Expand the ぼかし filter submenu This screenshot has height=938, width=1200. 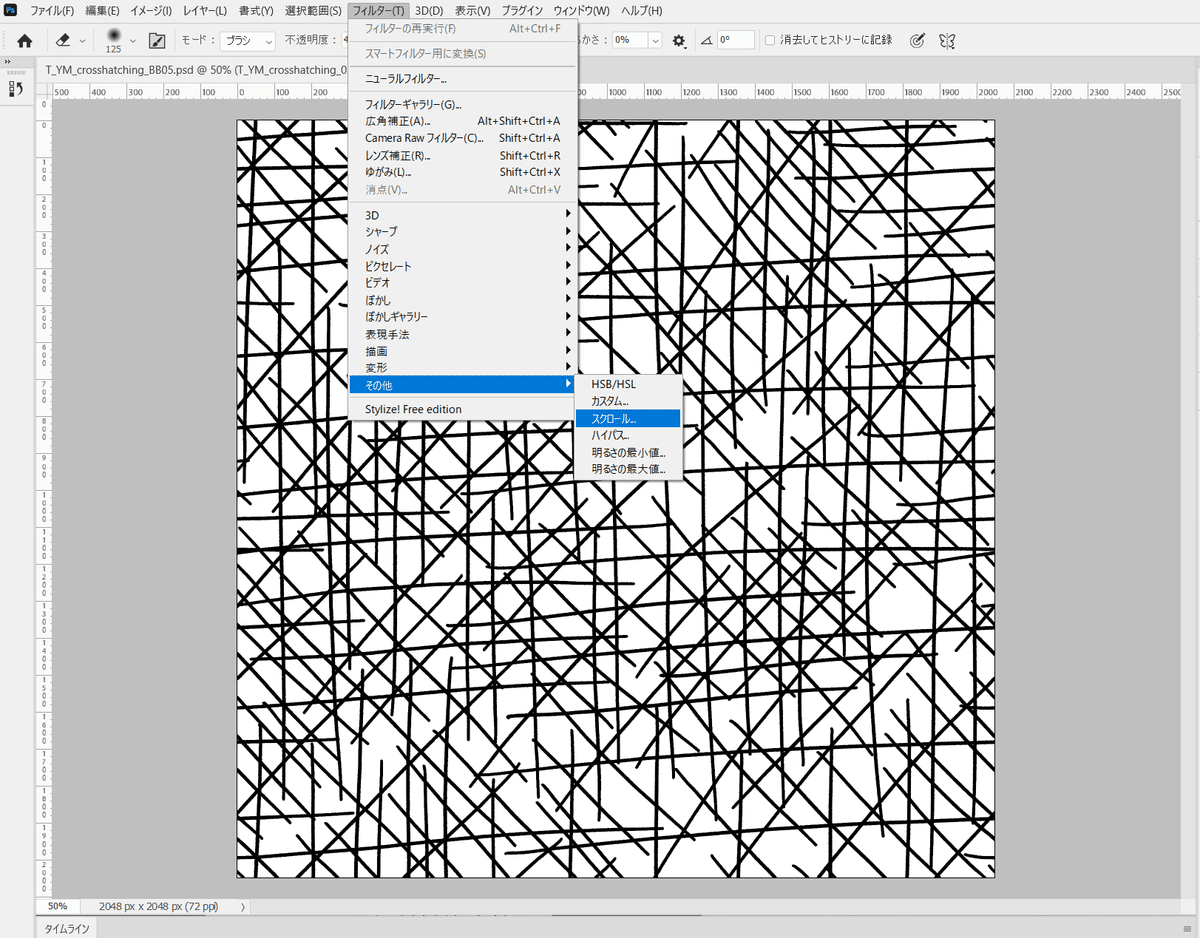tap(463, 300)
